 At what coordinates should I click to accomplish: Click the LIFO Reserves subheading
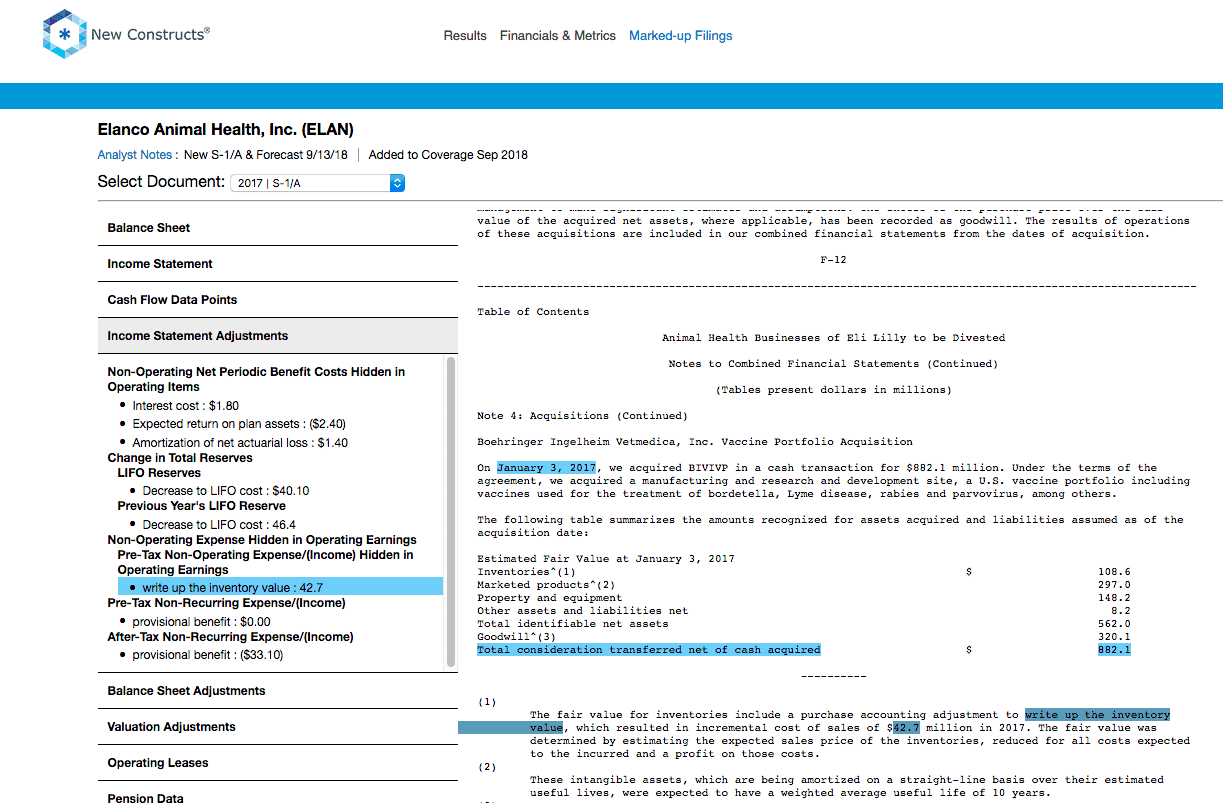[x=159, y=473]
